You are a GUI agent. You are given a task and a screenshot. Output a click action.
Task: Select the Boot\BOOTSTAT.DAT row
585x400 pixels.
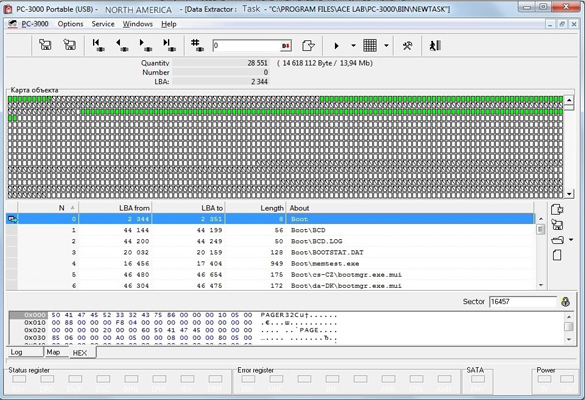276,252
